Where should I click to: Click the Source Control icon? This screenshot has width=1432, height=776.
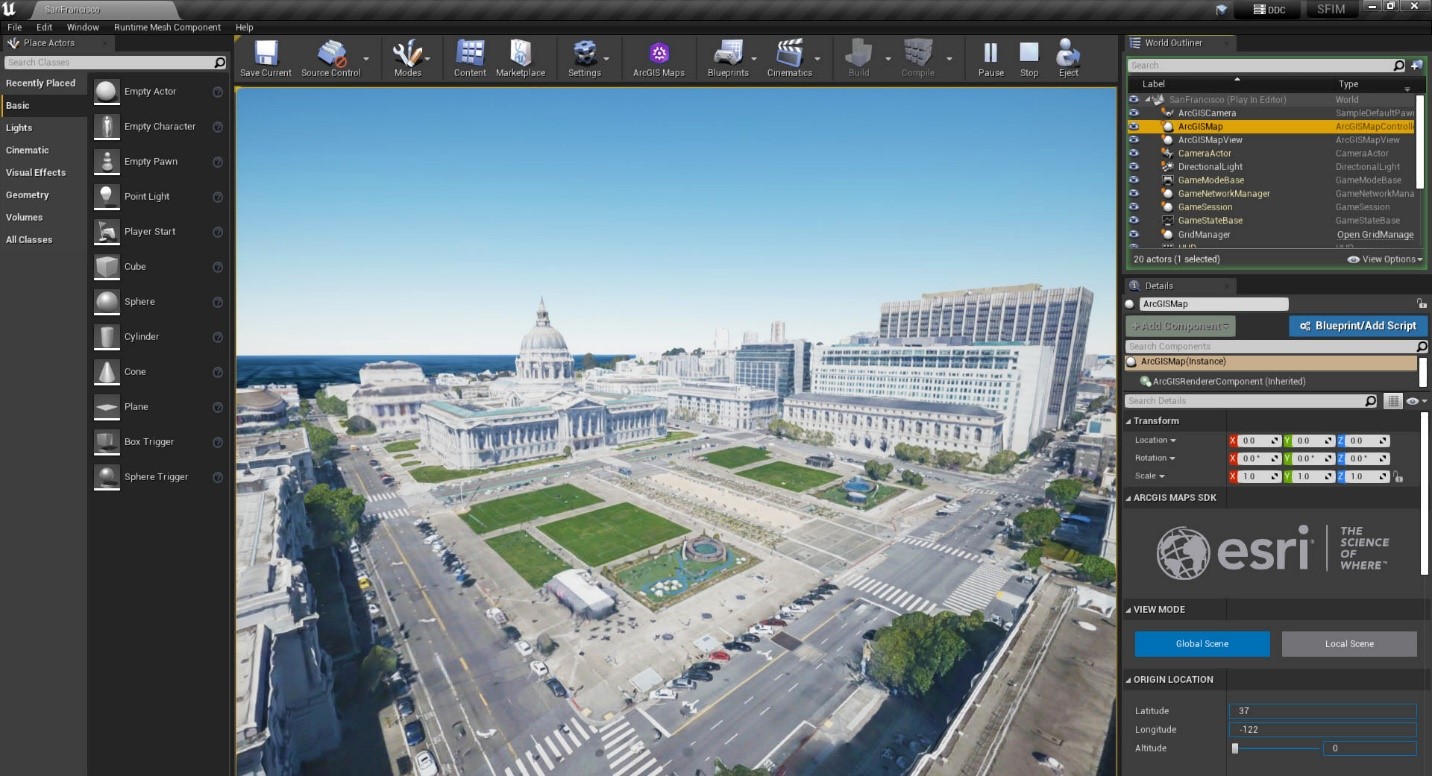[x=330, y=57]
